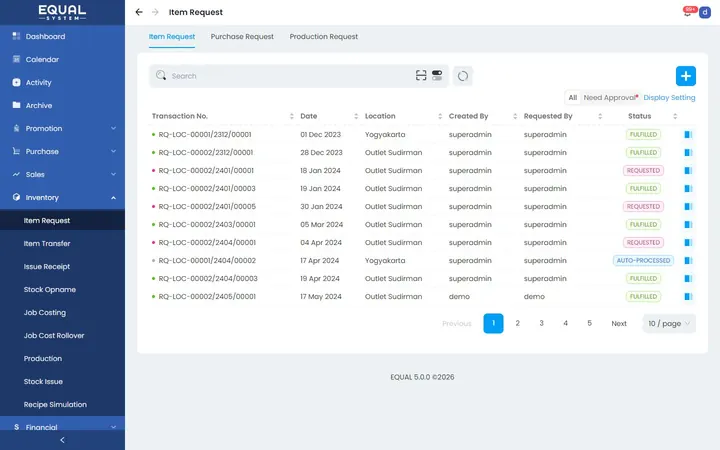Open details icon for RQ-LOC-00002/2401/00001
This screenshot has width=720, height=450.
[688, 170]
